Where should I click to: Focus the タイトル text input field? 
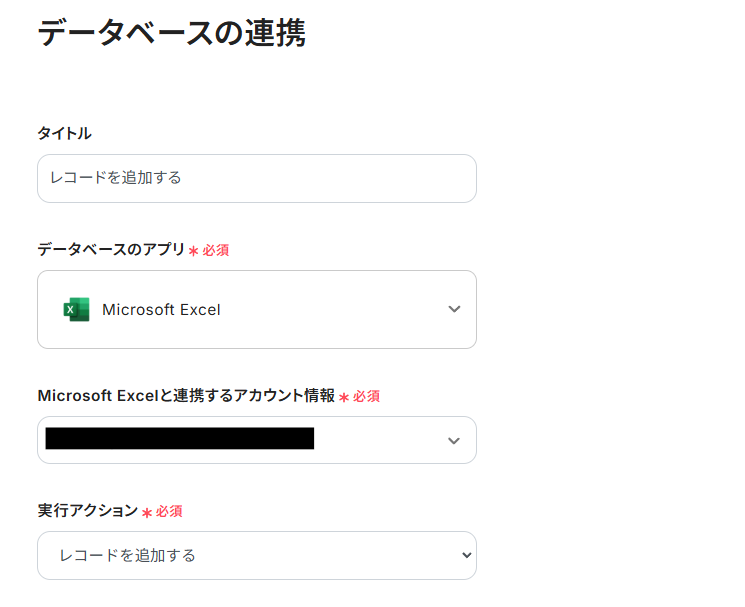point(256,178)
